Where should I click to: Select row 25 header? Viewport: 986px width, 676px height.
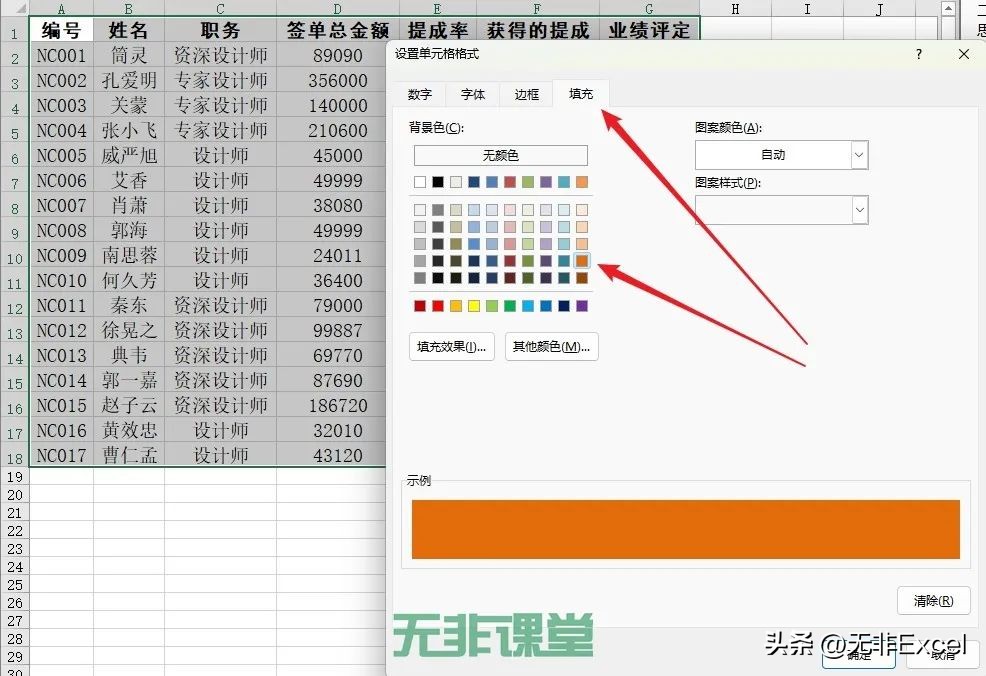14,585
